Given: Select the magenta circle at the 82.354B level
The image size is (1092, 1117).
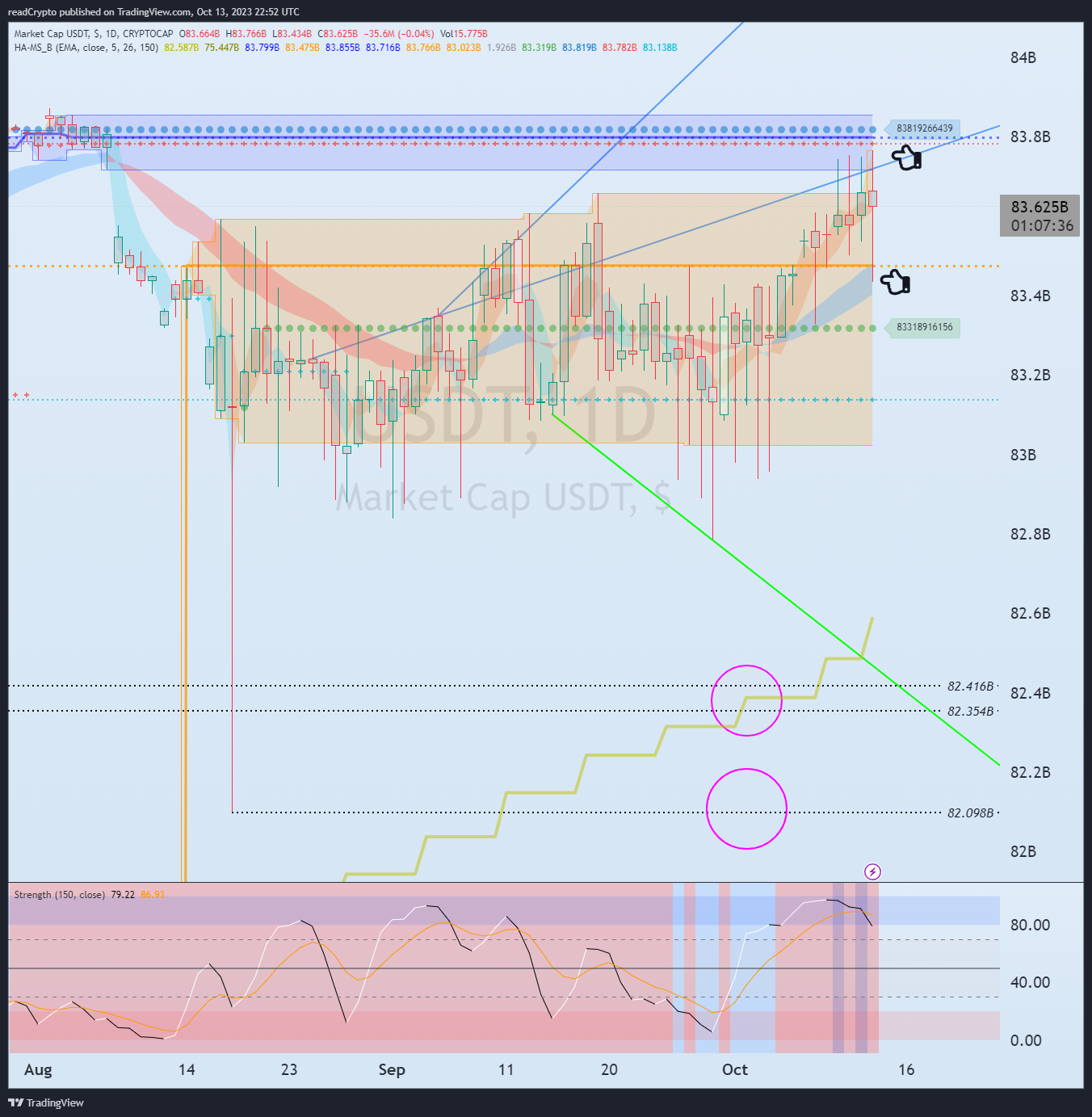Looking at the screenshot, I should (746, 700).
